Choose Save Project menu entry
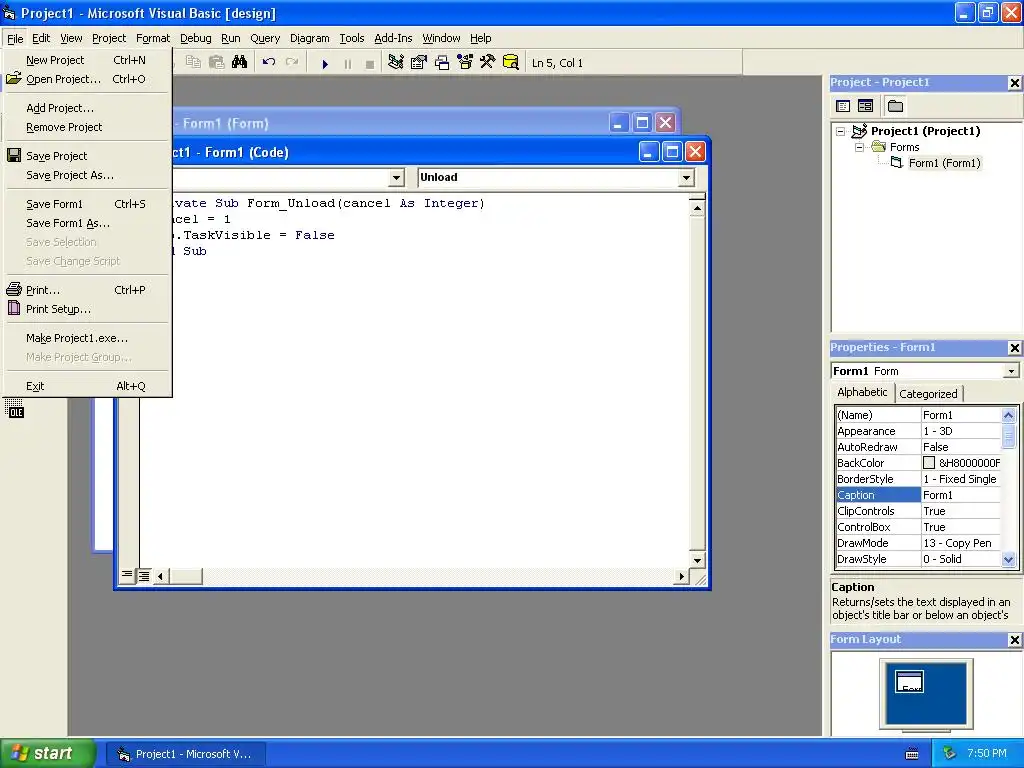Image resolution: width=1024 pixels, height=768 pixels. coord(87,156)
